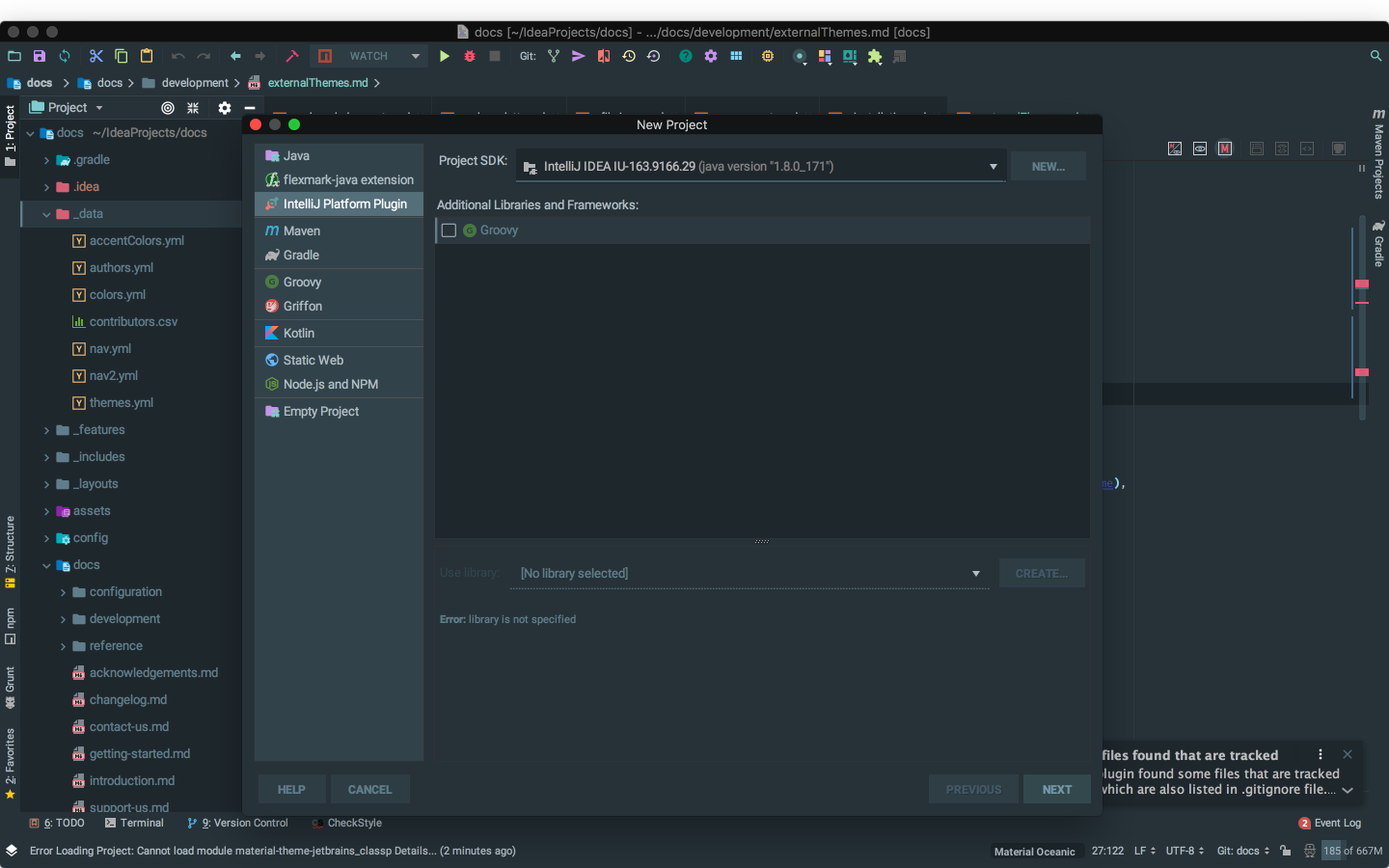
Task: Expand the .gradle folder
Action: (x=46, y=160)
